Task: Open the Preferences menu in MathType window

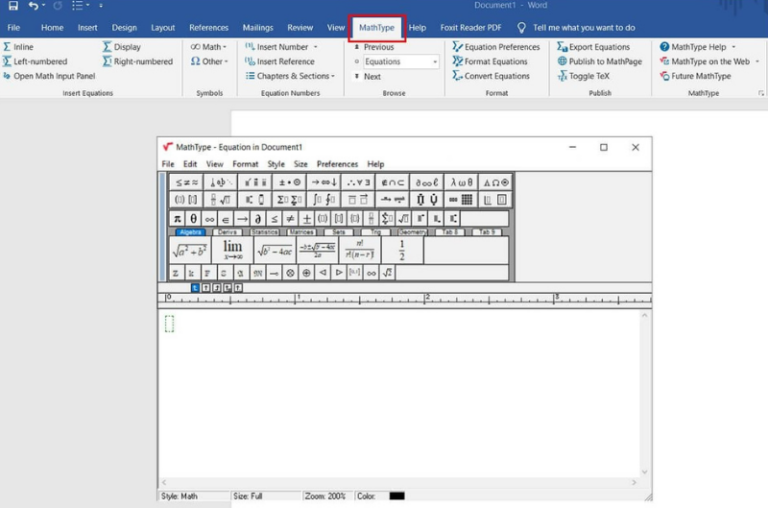Action: click(x=337, y=164)
